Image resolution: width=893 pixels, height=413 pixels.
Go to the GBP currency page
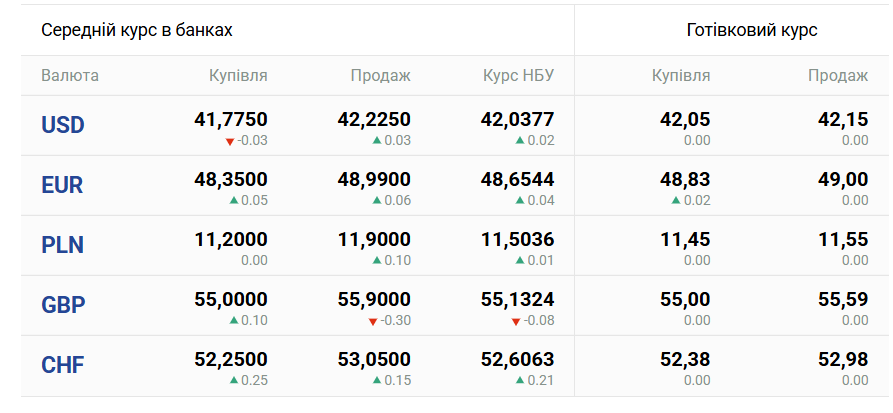pyautogui.click(x=63, y=305)
